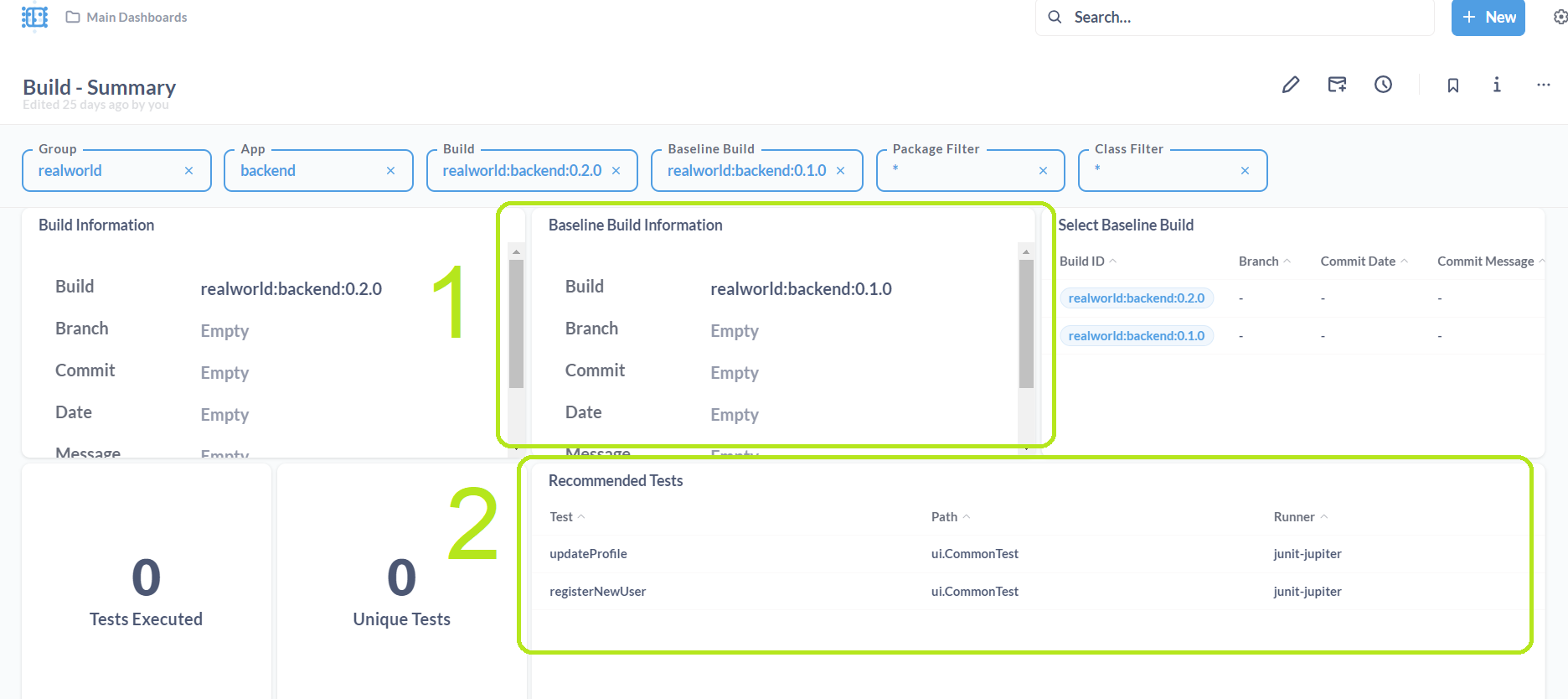Select baseline build realworld:backend:0.2.0

[1136, 298]
